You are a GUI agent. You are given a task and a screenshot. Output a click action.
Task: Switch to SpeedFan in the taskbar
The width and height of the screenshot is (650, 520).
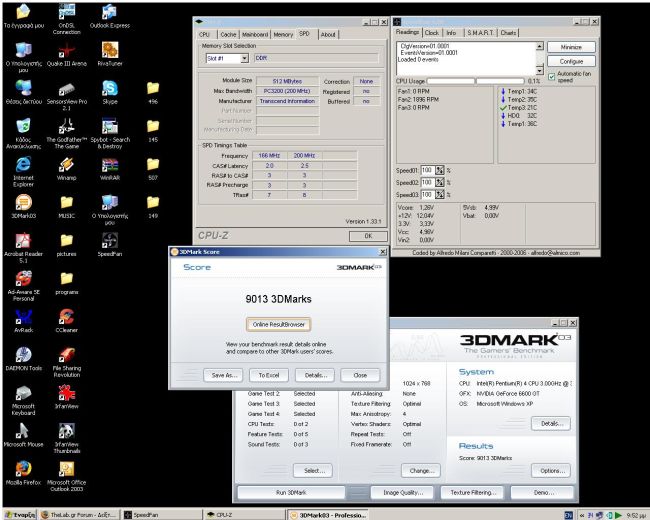162,515
